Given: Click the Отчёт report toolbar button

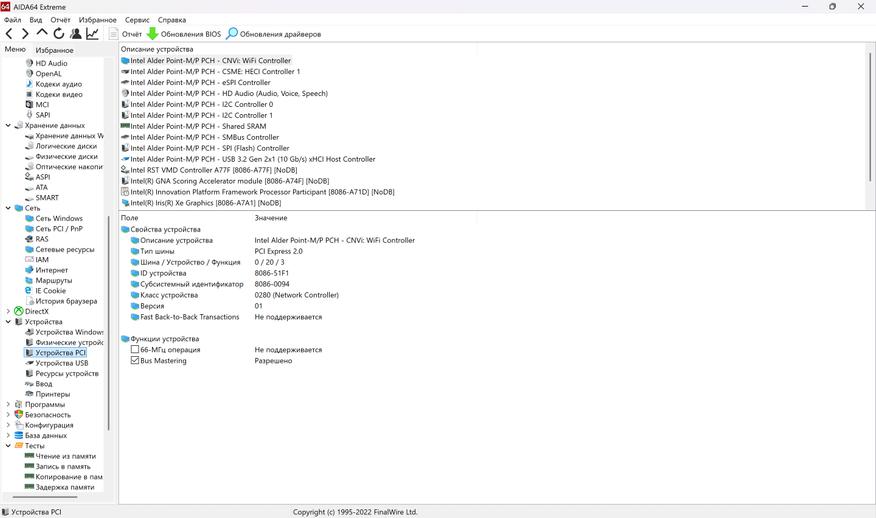Looking at the screenshot, I should coord(126,34).
